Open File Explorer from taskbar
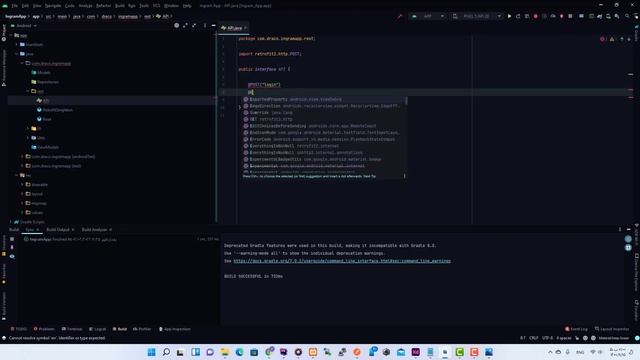Viewport: 640px width, 360px height. [x=224, y=352]
